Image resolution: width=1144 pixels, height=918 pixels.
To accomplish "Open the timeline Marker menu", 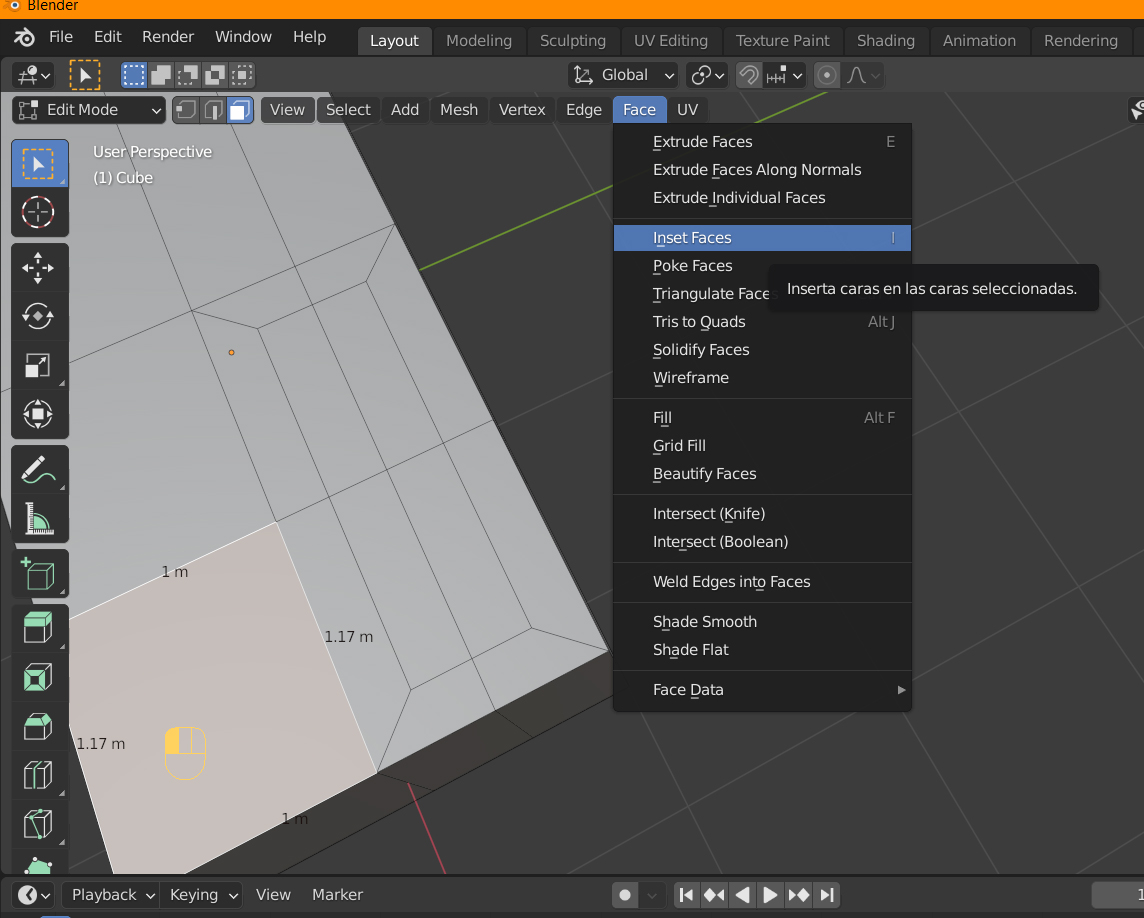I will [x=337, y=895].
